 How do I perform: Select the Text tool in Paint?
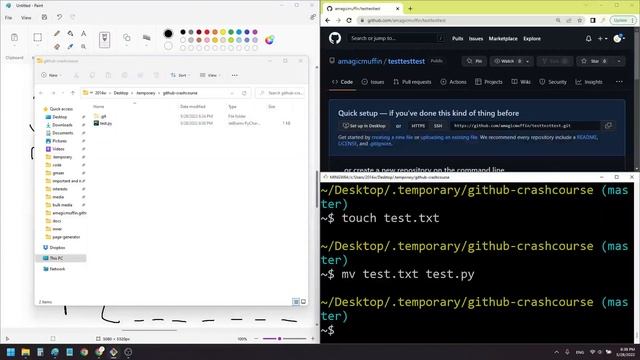point(83,33)
